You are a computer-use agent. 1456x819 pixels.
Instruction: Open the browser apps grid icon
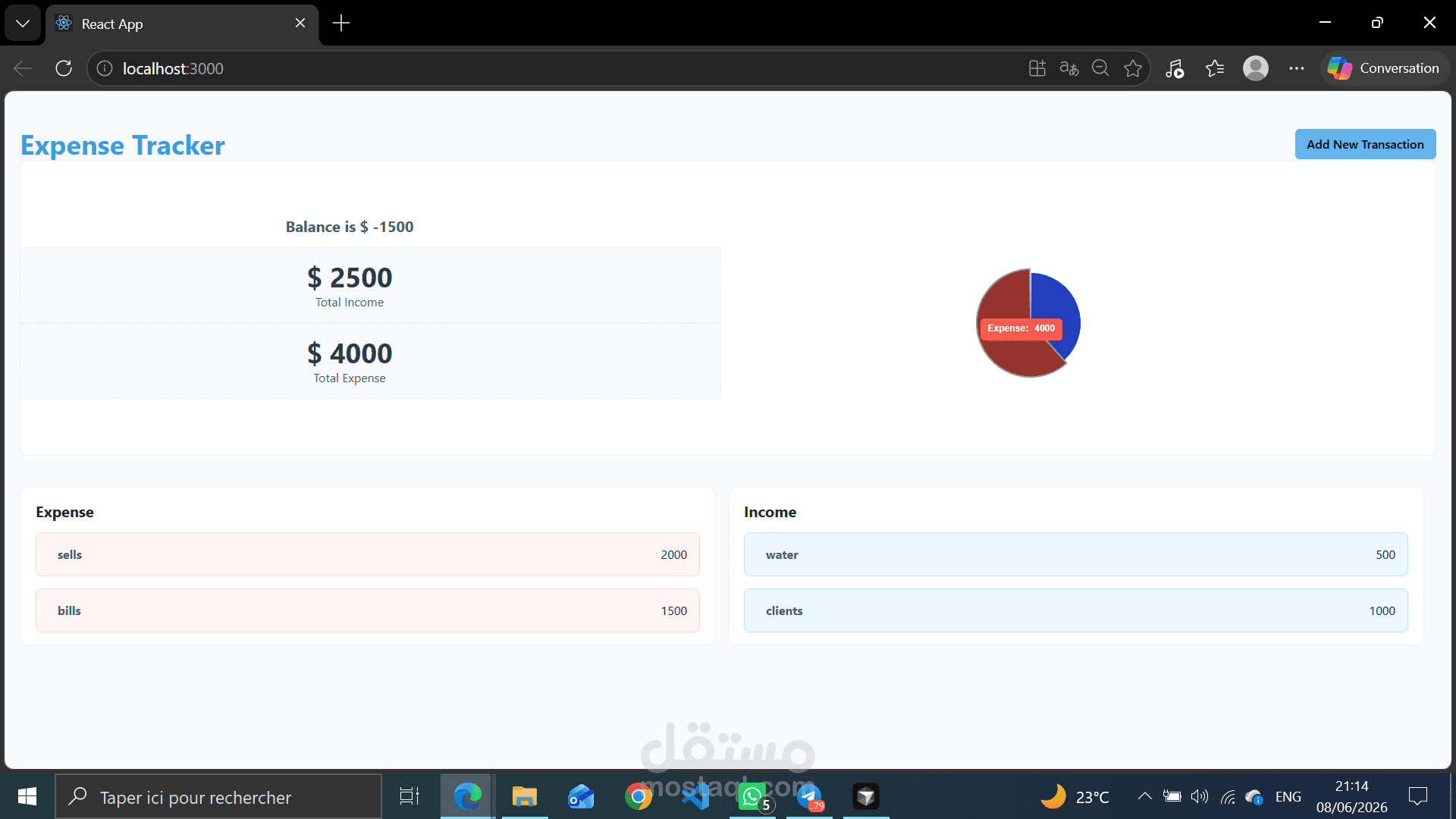(x=1037, y=68)
